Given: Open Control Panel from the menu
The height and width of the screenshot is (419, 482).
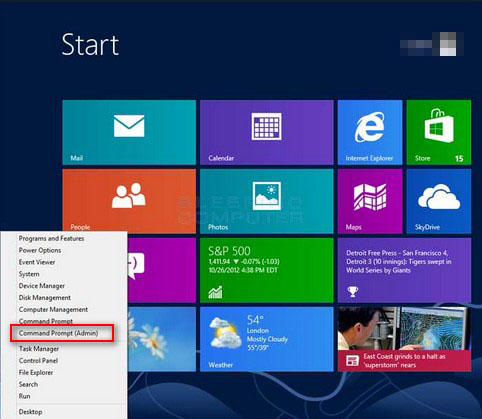Looking at the screenshot, I should (x=38, y=361).
